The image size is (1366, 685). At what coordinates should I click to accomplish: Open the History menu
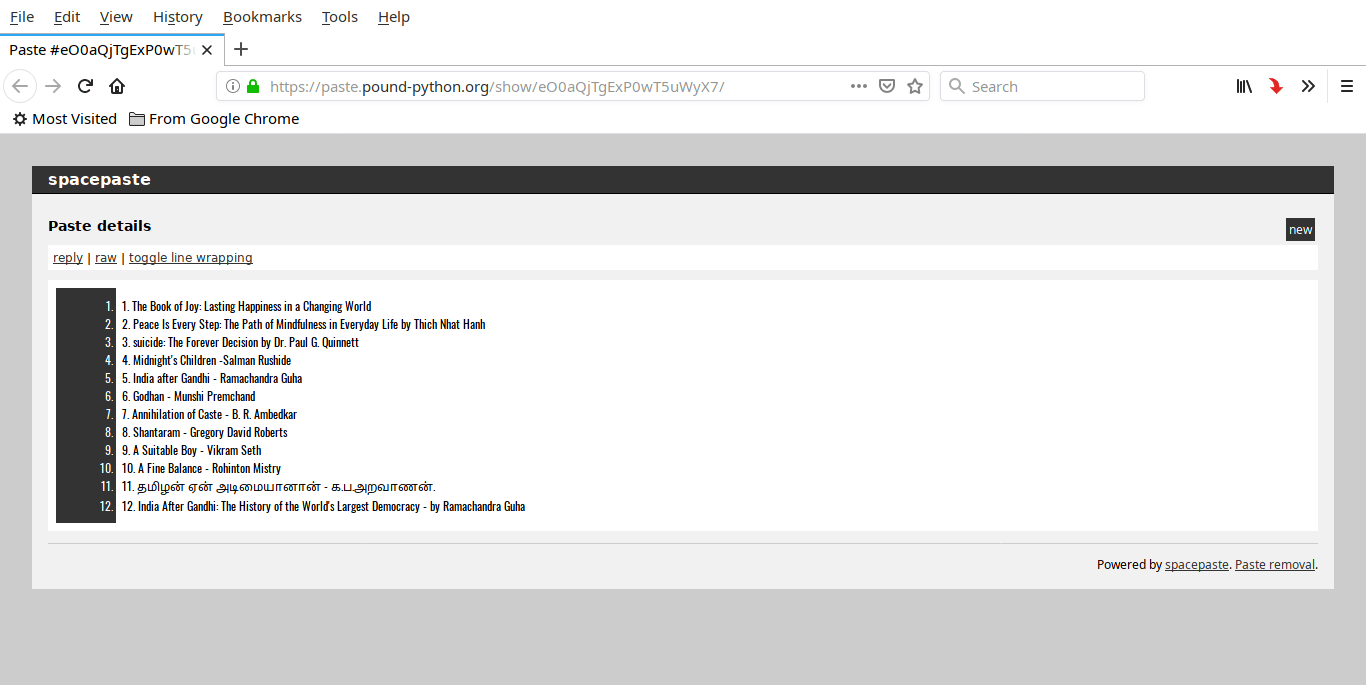pyautogui.click(x=178, y=17)
